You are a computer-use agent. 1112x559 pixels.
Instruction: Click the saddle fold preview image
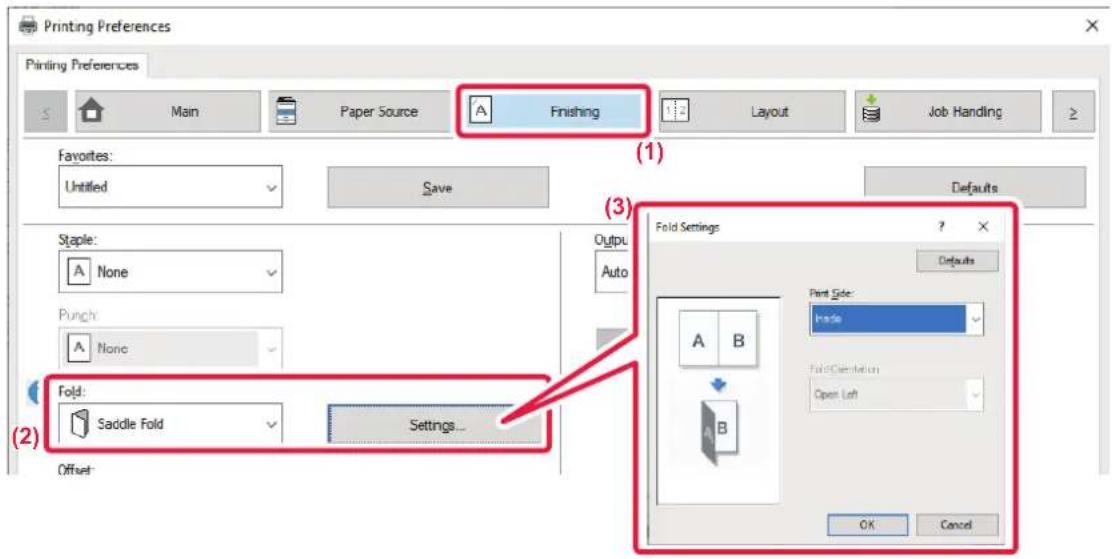[718, 399]
